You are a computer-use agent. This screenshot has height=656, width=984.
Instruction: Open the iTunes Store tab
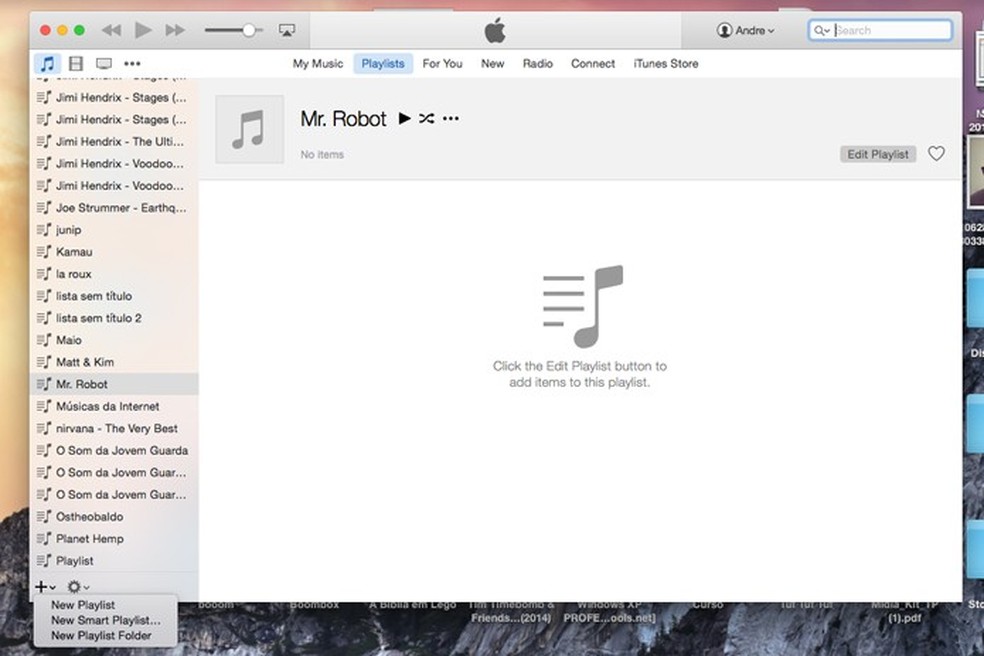coord(665,63)
